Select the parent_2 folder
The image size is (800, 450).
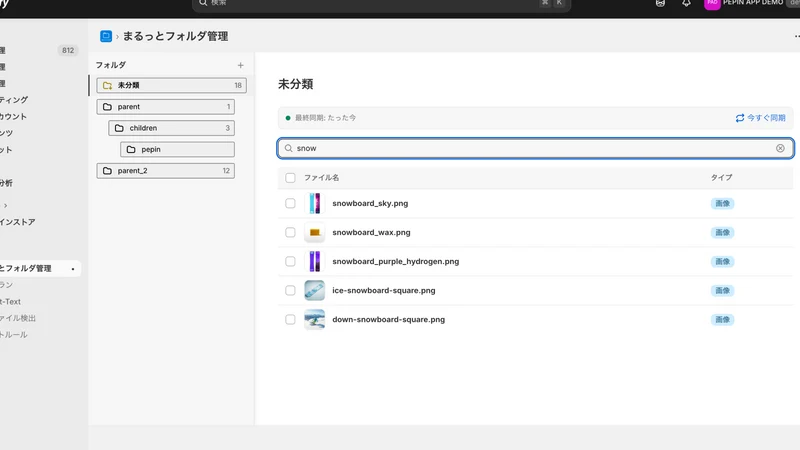(x=165, y=171)
